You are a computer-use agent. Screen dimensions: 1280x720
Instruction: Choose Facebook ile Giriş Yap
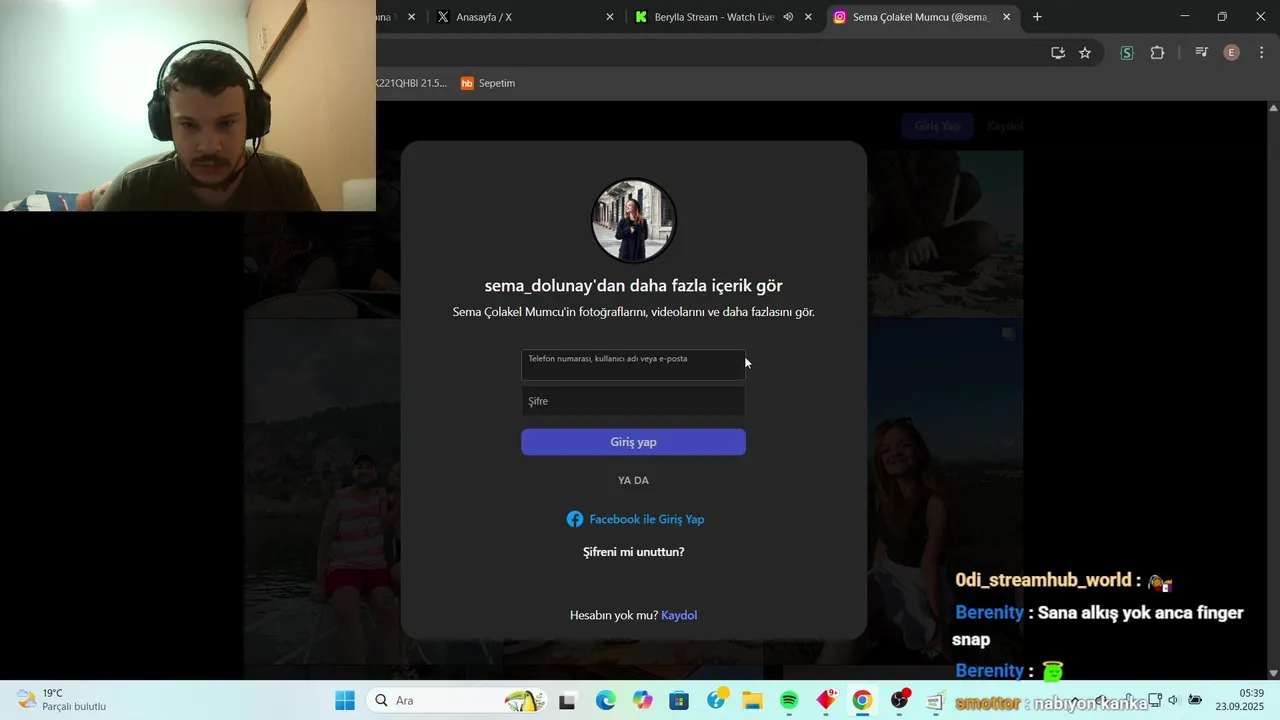point(635,519)
